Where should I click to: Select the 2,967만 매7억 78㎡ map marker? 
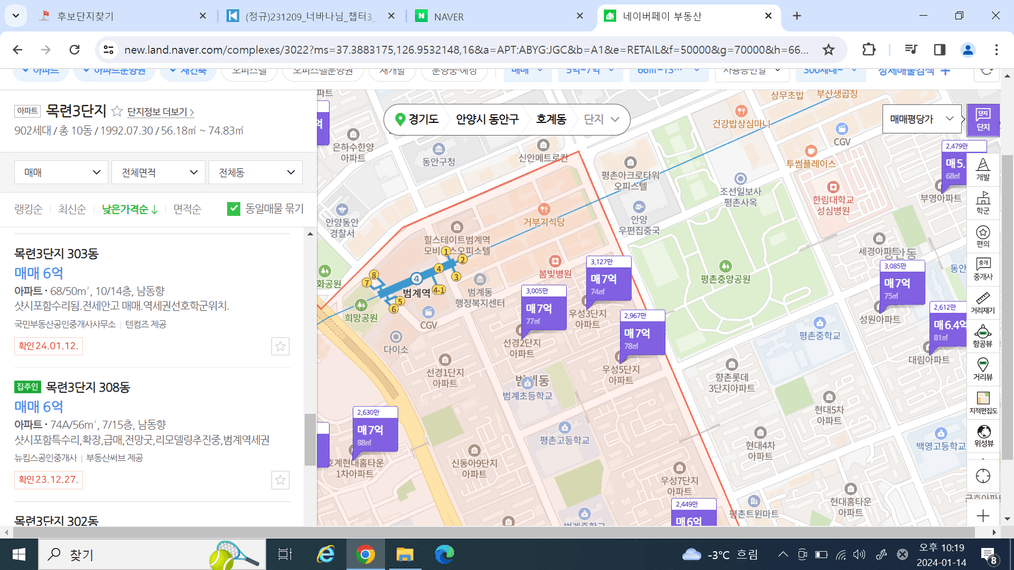pos(642,333)
